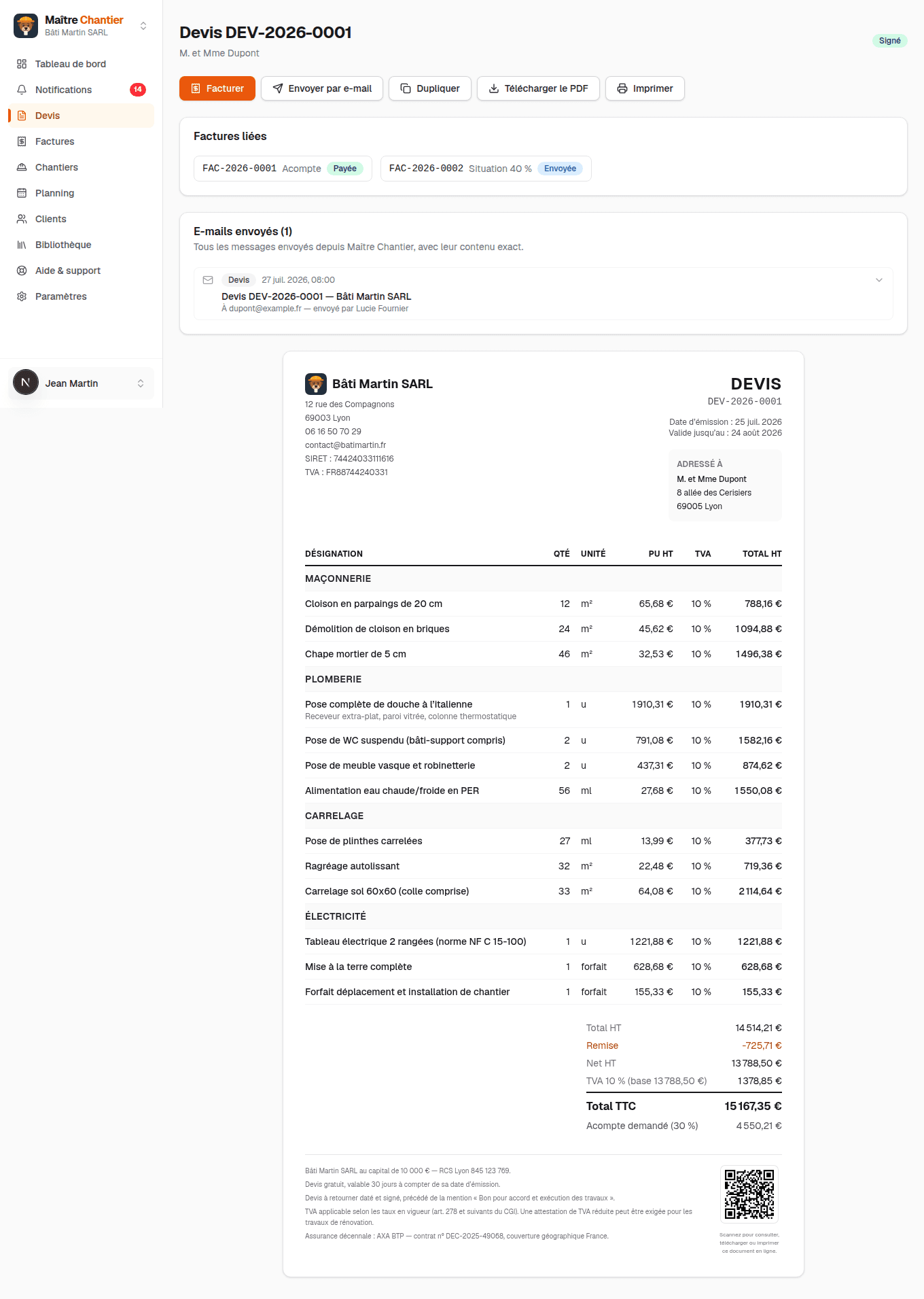The image size is (924, 1299).
Task: Download the quote as PDF
Action: coord(538,88)
